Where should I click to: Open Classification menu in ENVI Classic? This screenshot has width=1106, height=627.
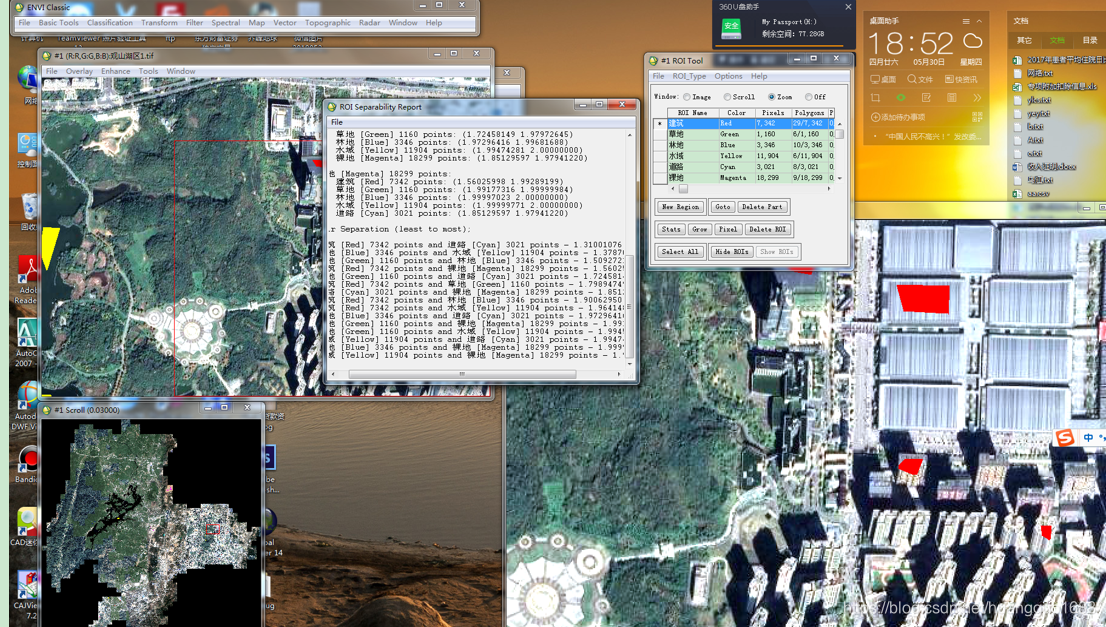[110, 23]
